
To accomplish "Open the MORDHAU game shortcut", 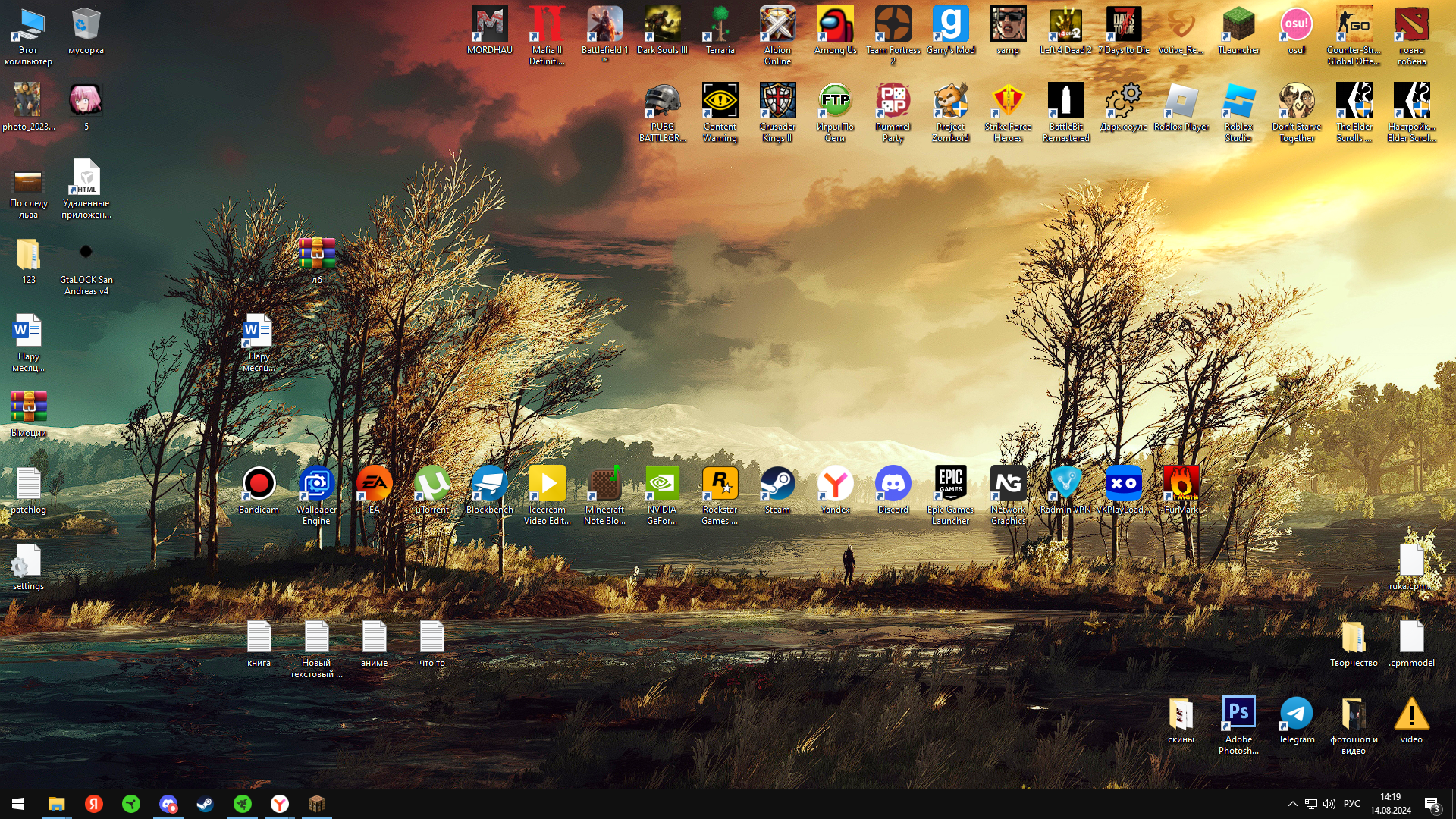I will pyautogui.click(x=489, y=31).
